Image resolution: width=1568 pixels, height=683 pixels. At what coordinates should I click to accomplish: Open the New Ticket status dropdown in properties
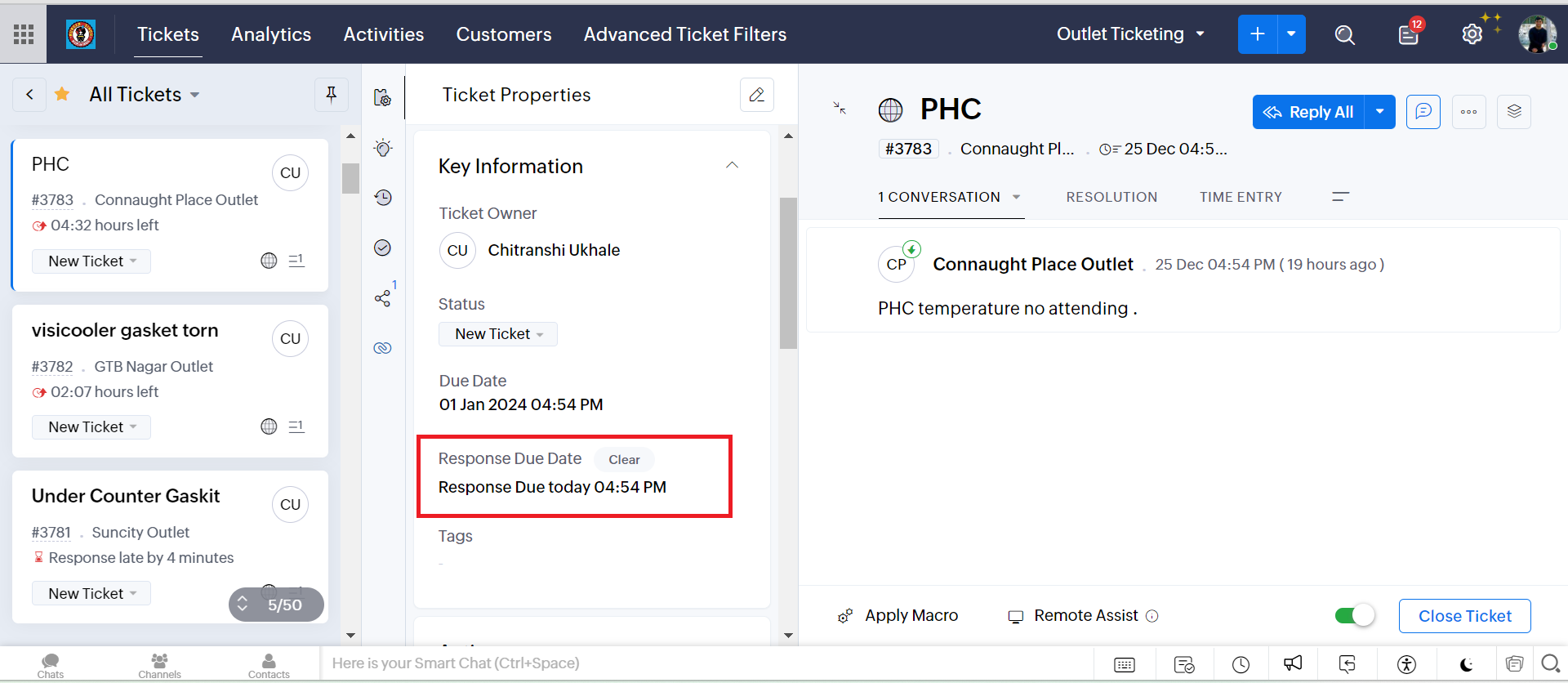coord(498,334)
